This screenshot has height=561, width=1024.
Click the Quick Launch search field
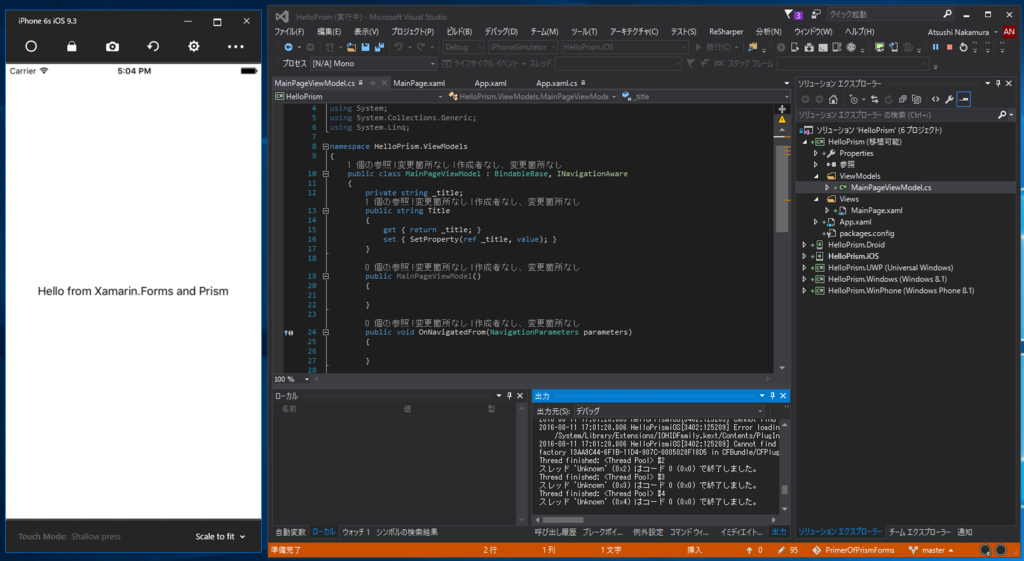889,14
